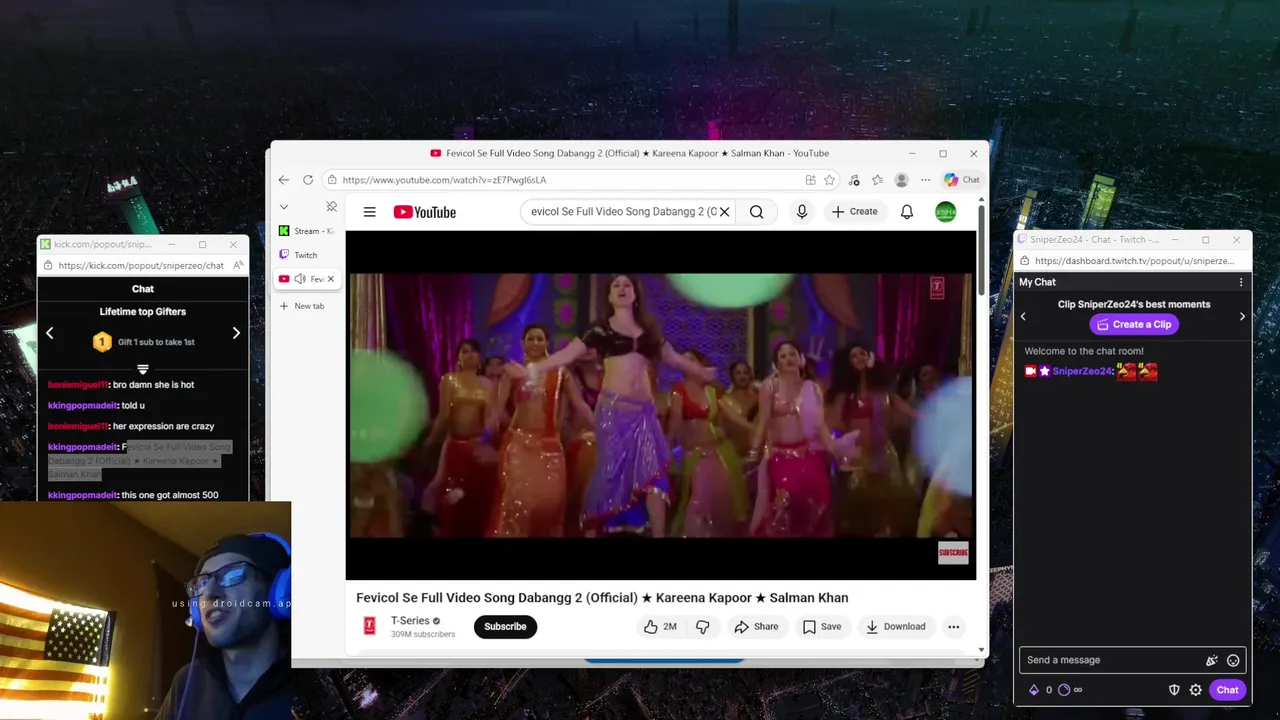Click the Kick popout URL field

coord(141,266)
